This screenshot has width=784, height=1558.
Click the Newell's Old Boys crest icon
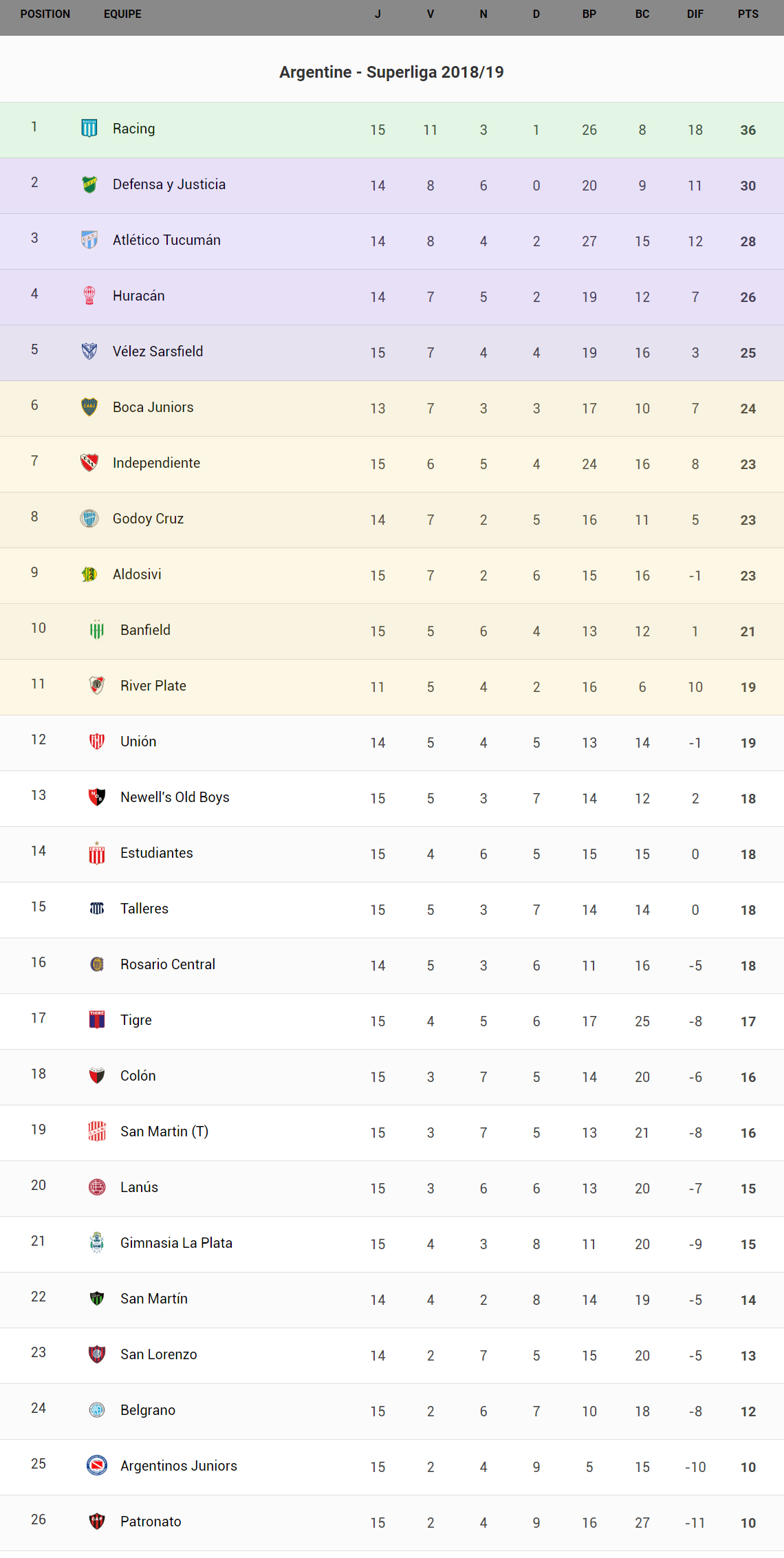[97, 797]
